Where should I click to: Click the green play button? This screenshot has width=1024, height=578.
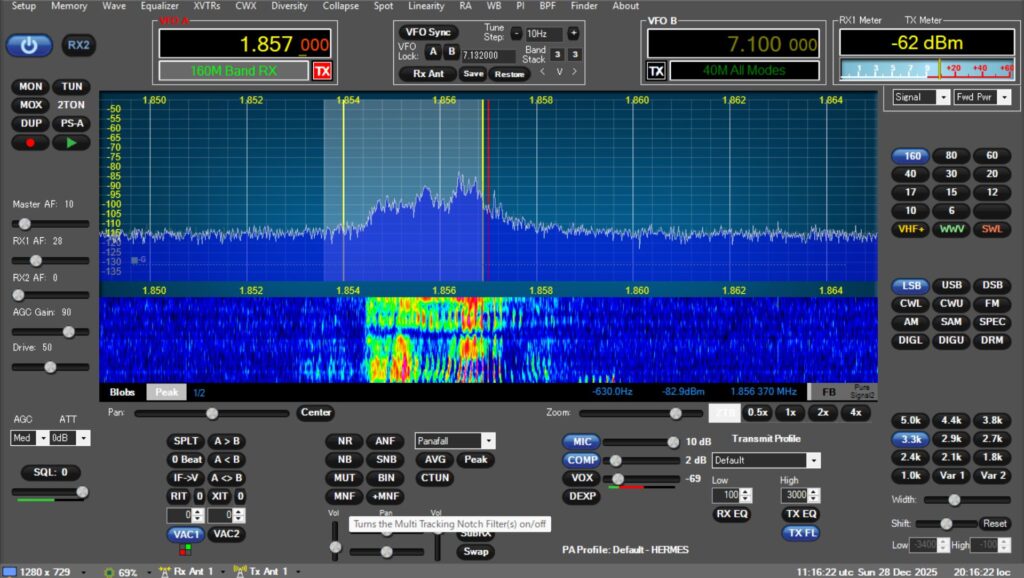coord(70,143)
